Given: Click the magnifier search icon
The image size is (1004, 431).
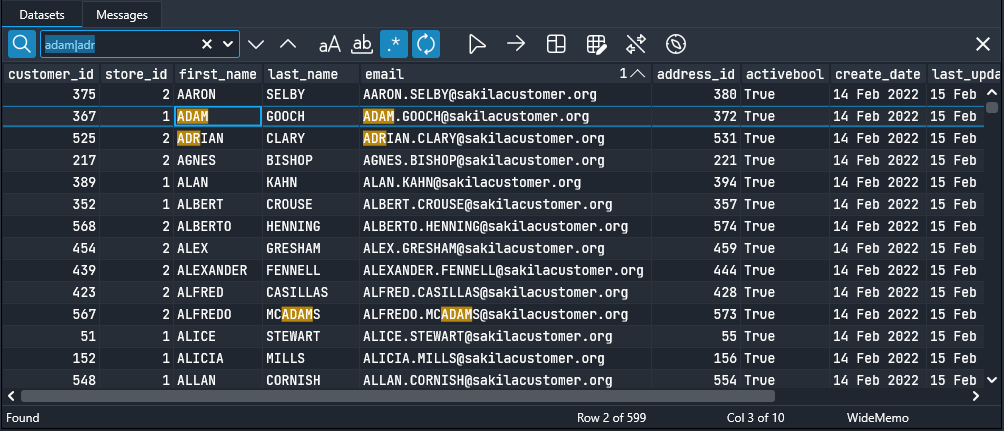Looking at the screenshot, I should pos(22,44).
